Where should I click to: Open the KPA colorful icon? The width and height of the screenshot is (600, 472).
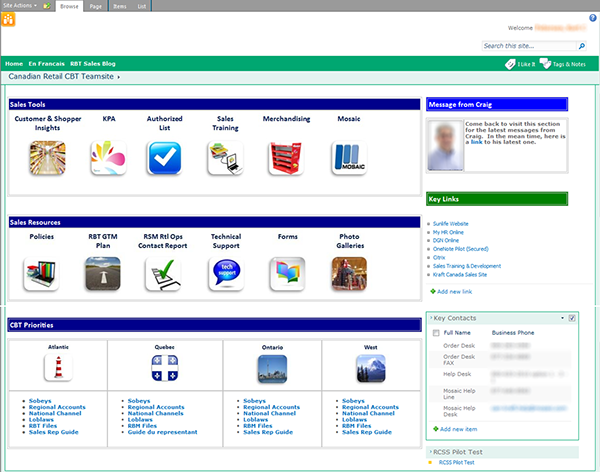tap(109, 158)
